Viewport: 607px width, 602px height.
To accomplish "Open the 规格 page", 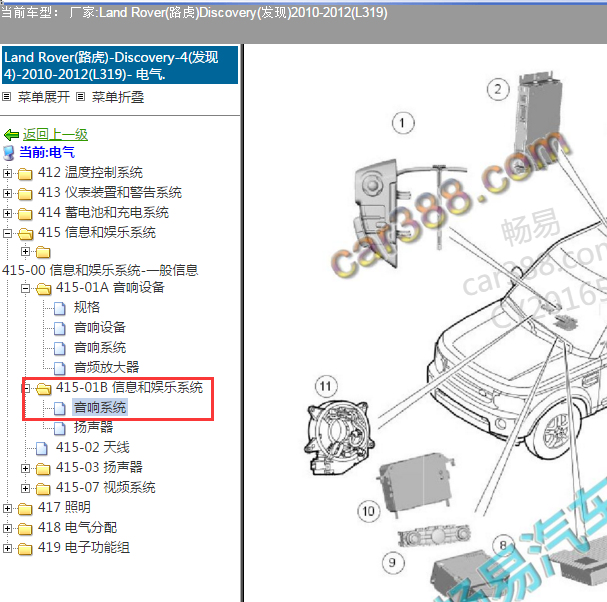I will 87,307.
